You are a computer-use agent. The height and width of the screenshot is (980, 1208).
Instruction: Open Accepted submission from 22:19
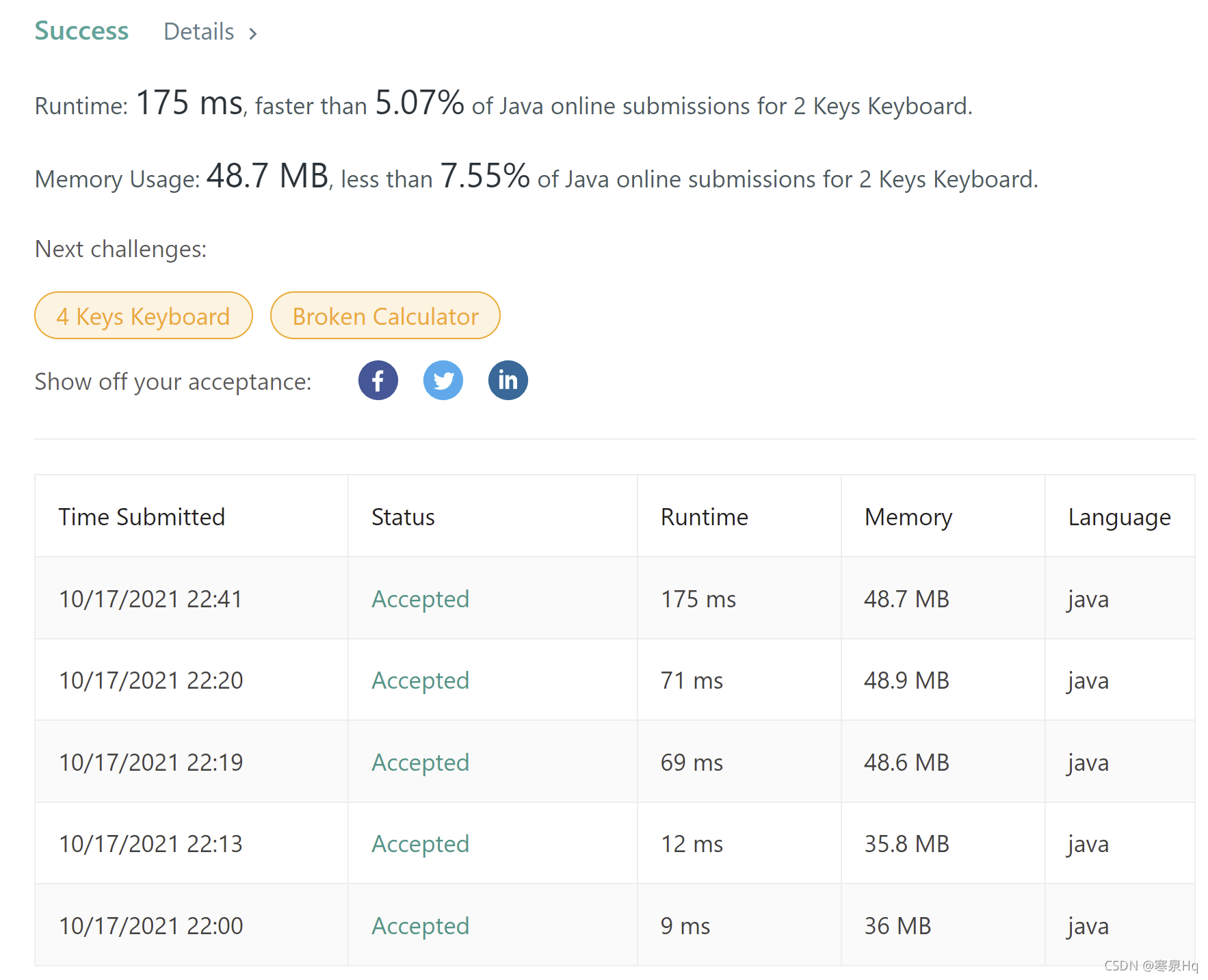[x=420, y=763]
